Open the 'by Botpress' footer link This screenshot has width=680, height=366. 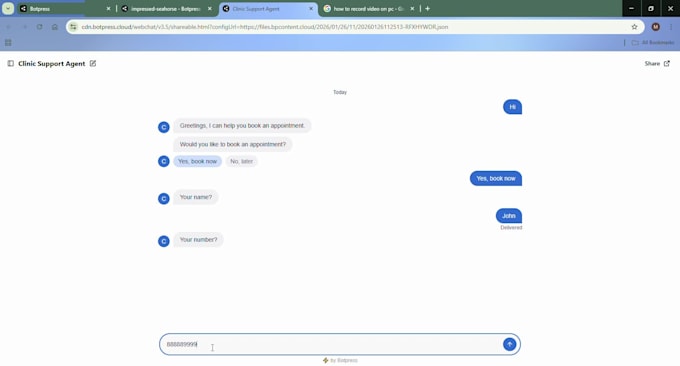(340, 360)
